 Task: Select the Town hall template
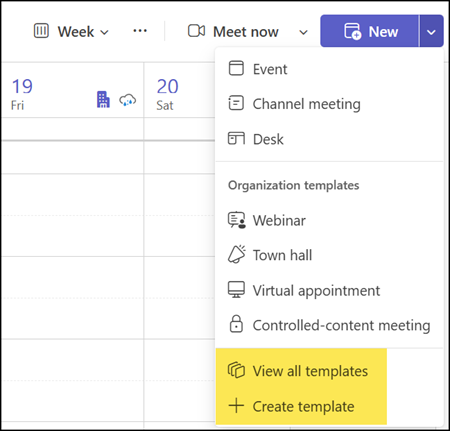tap(329, 255)
